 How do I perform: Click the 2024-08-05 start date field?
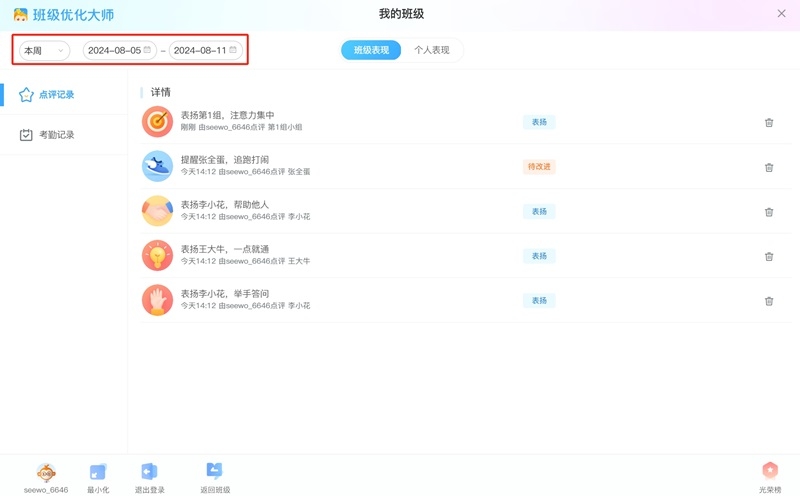click(x=120, y=51)
